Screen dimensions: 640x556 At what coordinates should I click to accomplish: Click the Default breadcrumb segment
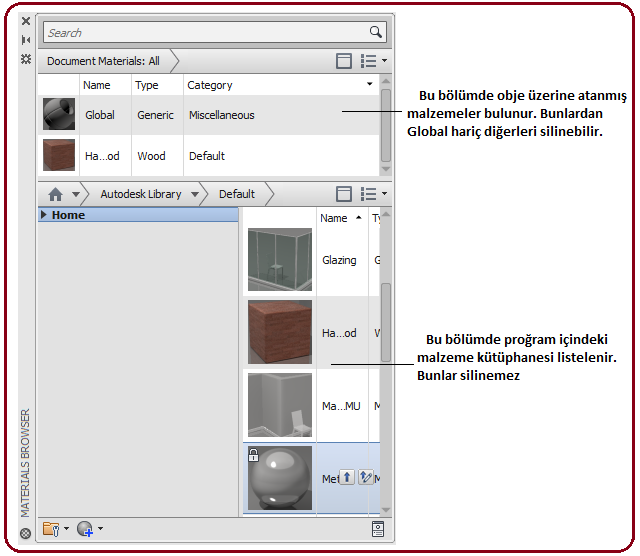(237, 194)
